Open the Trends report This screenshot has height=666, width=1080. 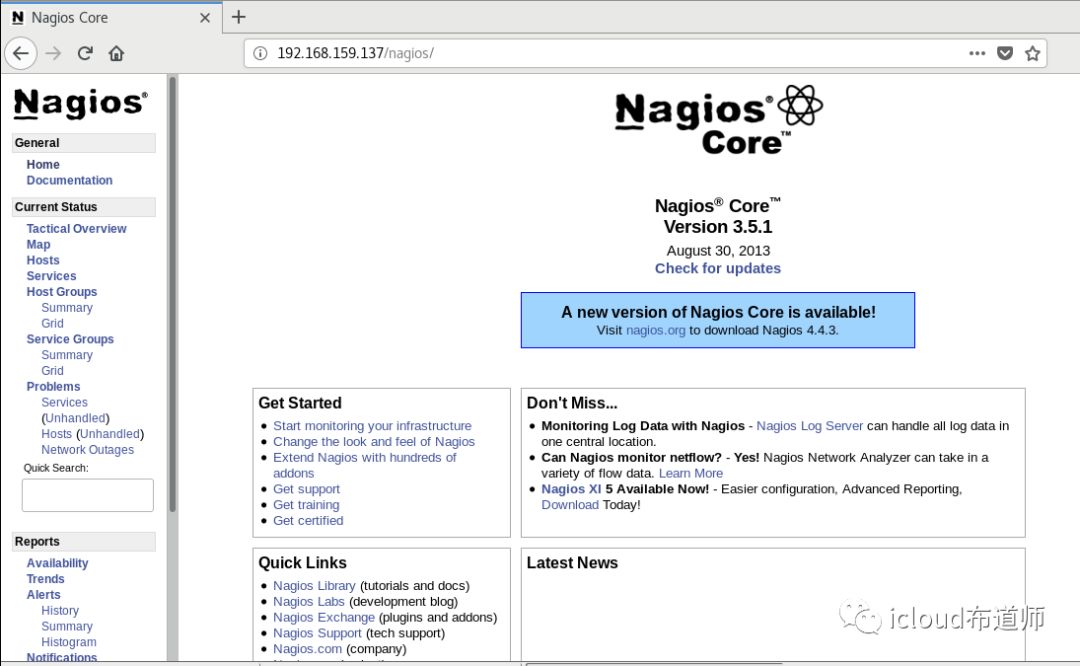(x=45, y=579)
